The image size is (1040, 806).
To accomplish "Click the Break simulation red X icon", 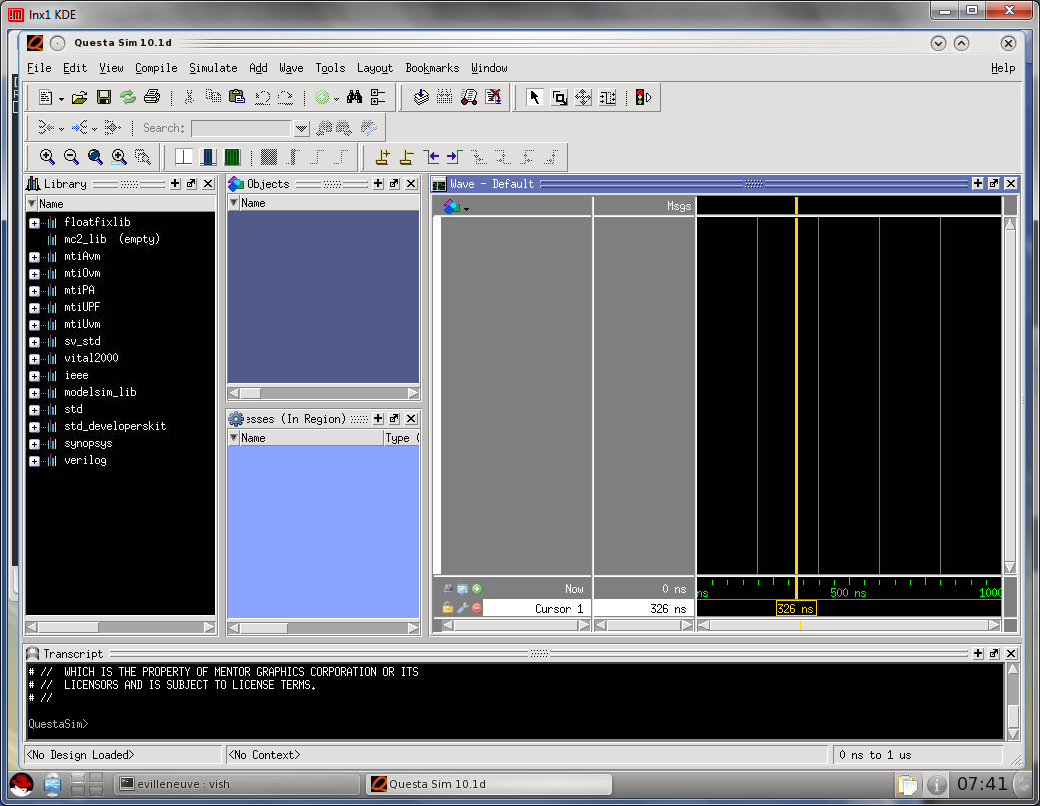I will (493, 98).
